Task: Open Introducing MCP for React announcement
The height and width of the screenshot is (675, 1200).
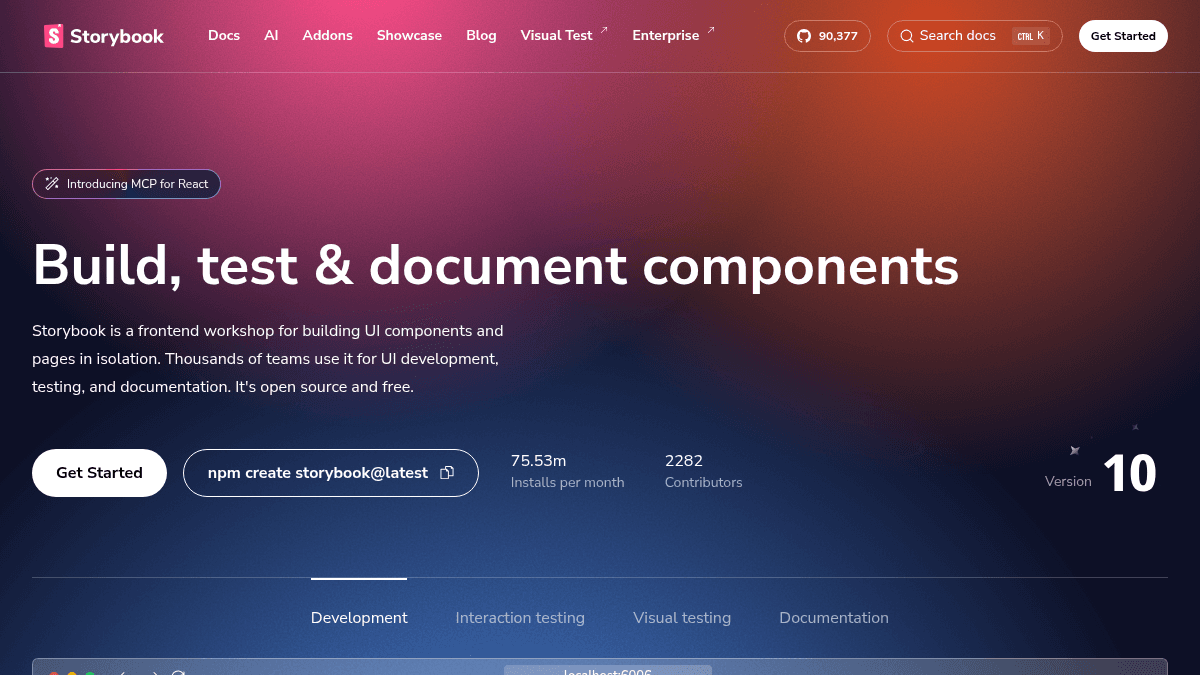Action: tap(126, 184)
